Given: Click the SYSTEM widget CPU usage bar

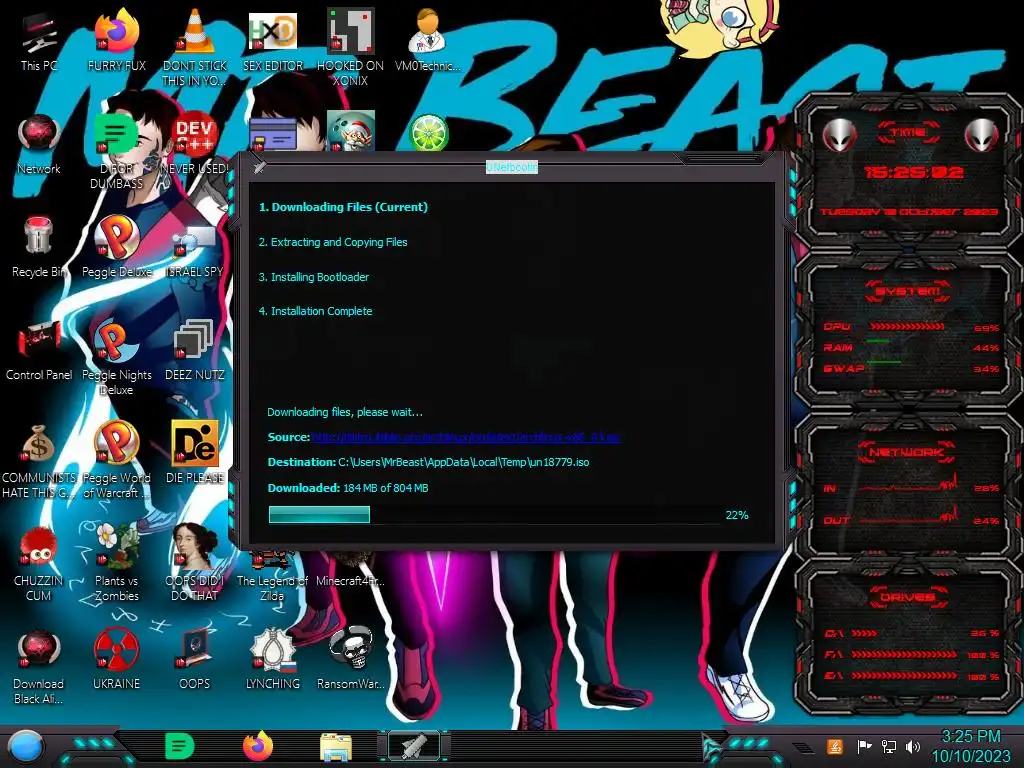Looking at the screenshot, I should pos(906,326).
